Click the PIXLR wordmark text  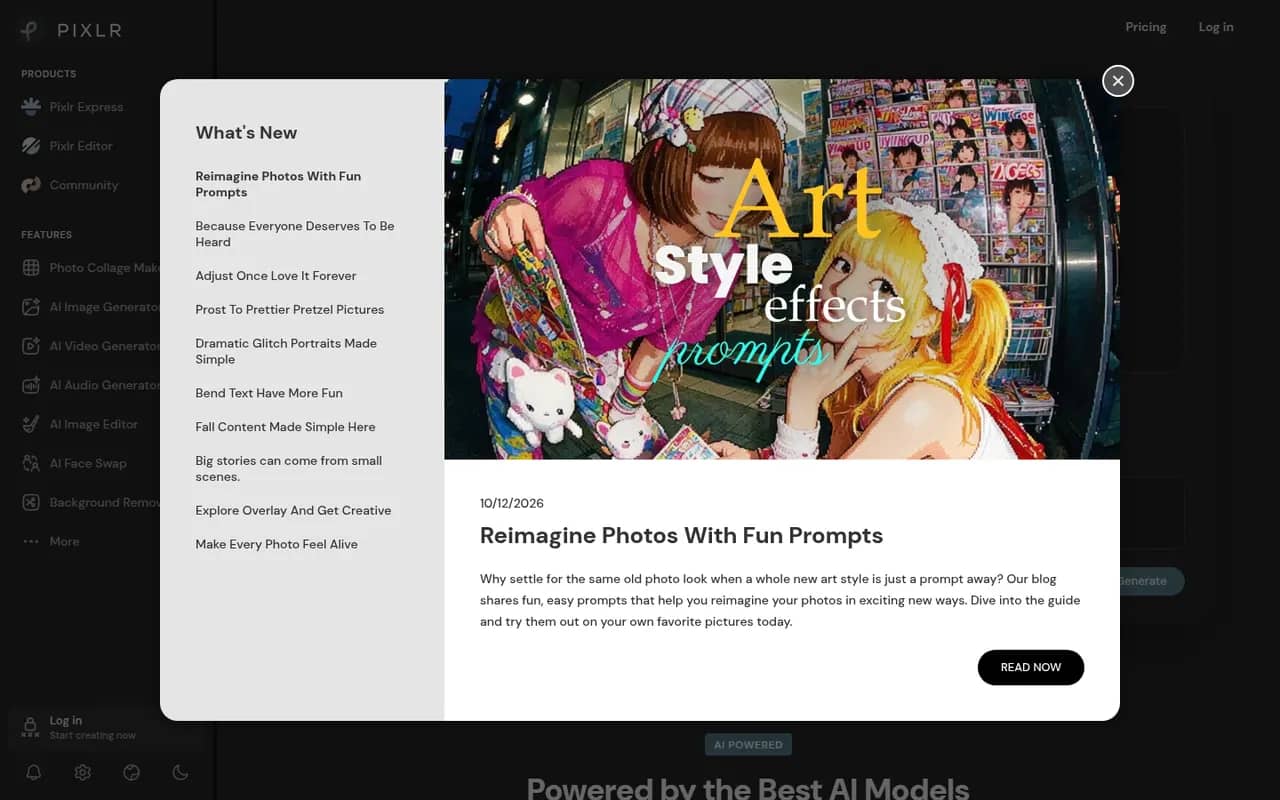click(89, 30)
